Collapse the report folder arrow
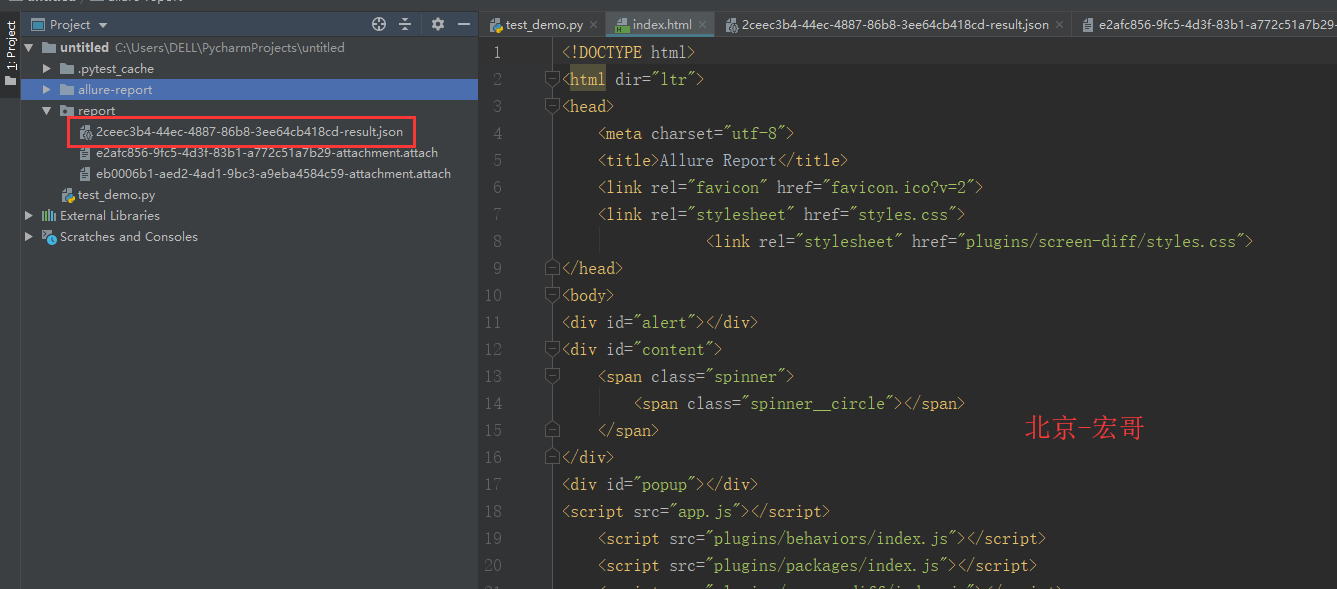This screenshot has height=589, width=1337. coord(46,111)
